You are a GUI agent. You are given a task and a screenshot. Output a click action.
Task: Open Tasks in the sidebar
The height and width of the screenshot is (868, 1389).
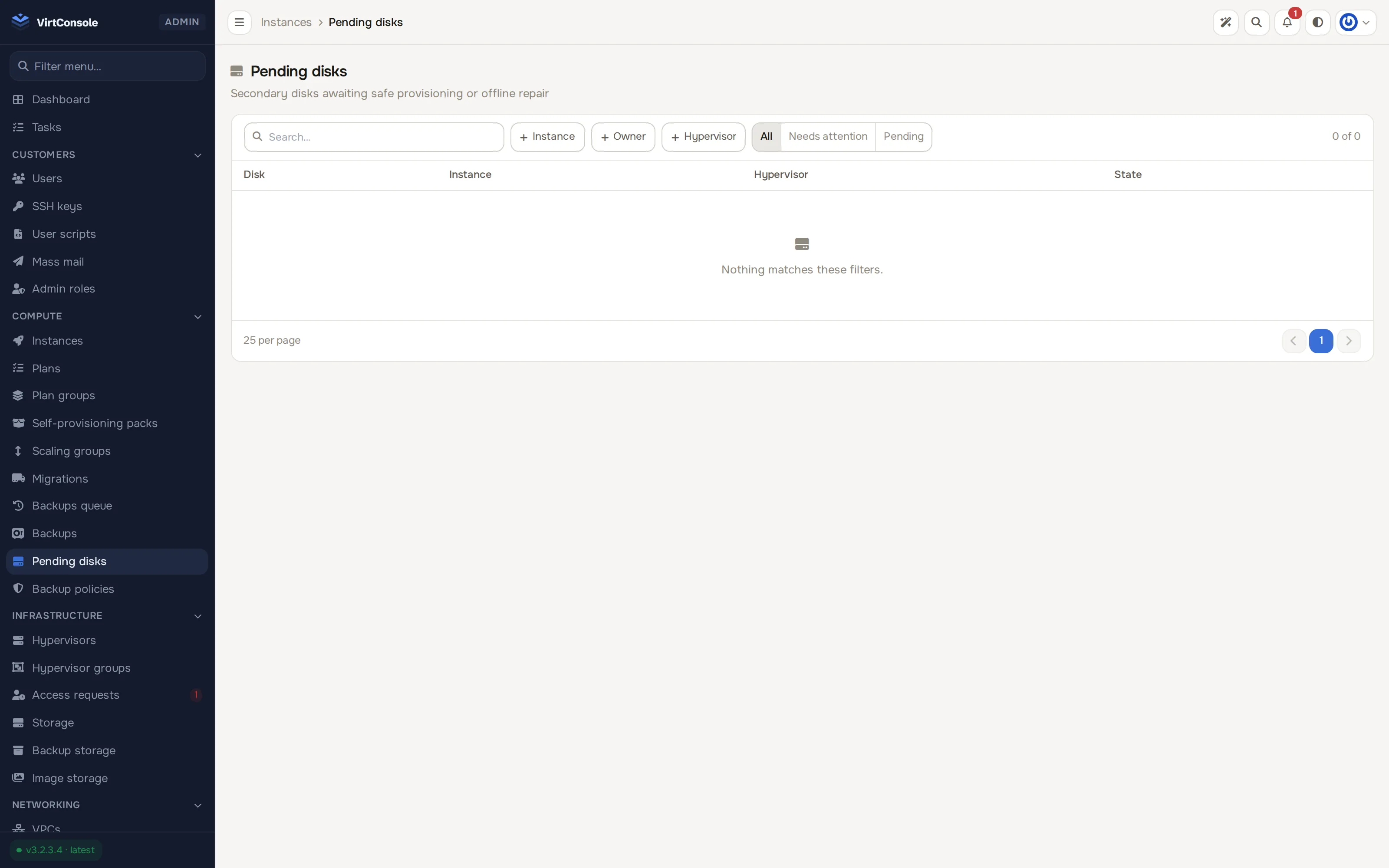(x=107, y=127)
